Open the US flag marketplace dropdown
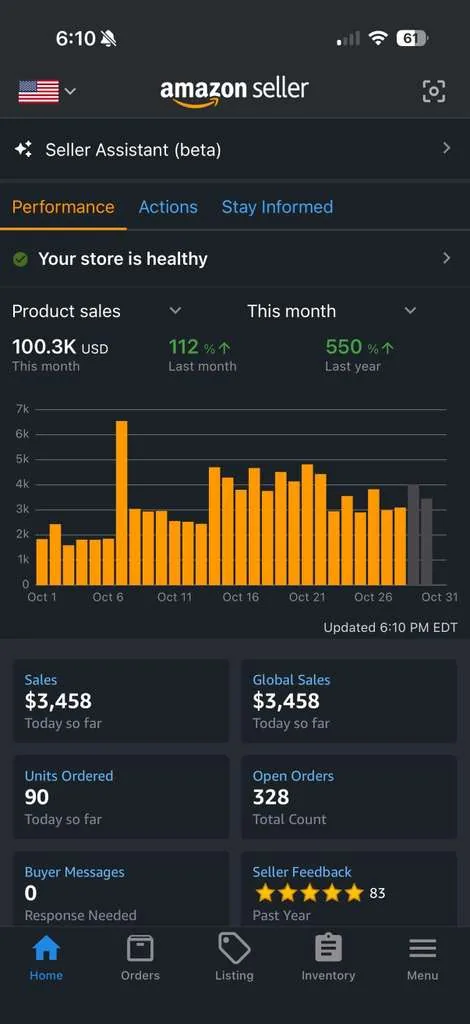This screenshot has width=470, height=1024. coord(47,91)
